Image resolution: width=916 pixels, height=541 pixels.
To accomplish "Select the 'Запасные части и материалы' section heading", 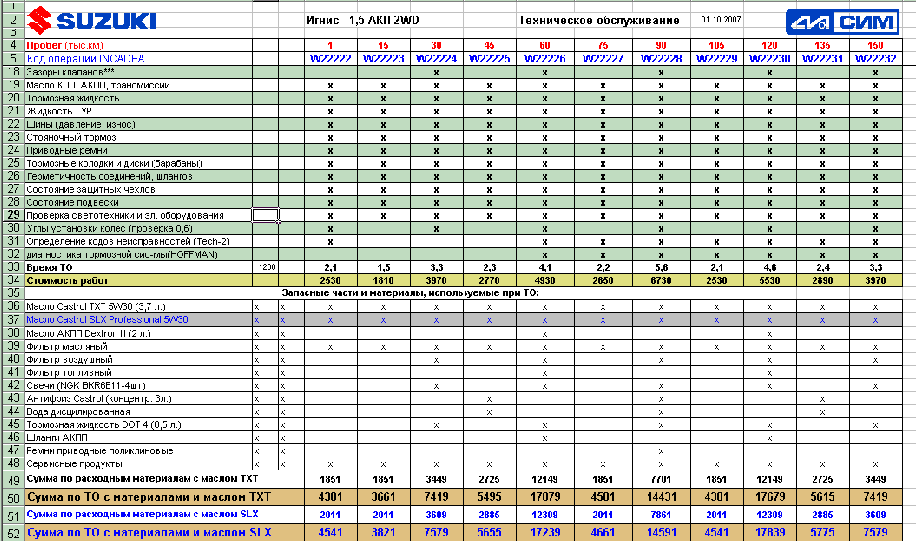I will [410, 293].
